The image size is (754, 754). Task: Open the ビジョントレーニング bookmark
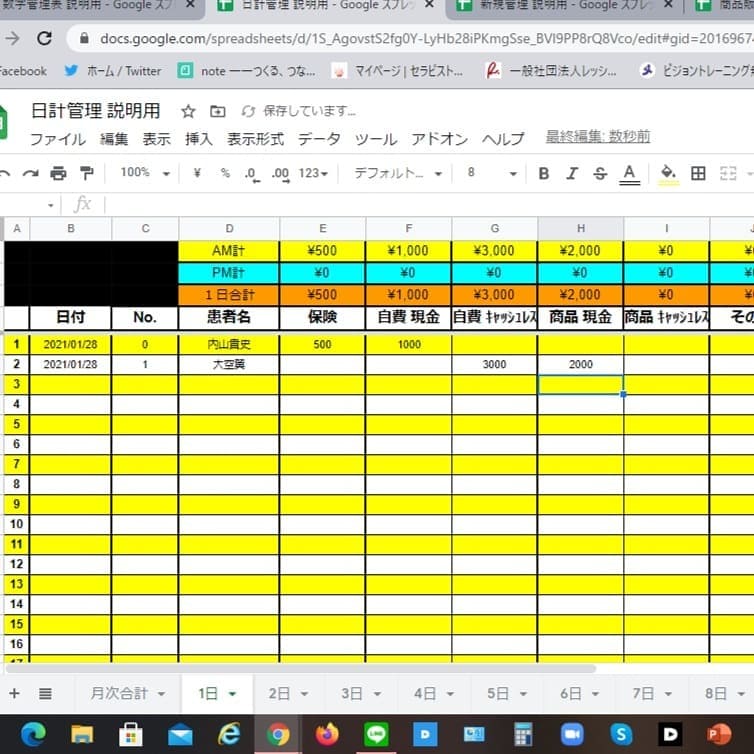point(697,71)
